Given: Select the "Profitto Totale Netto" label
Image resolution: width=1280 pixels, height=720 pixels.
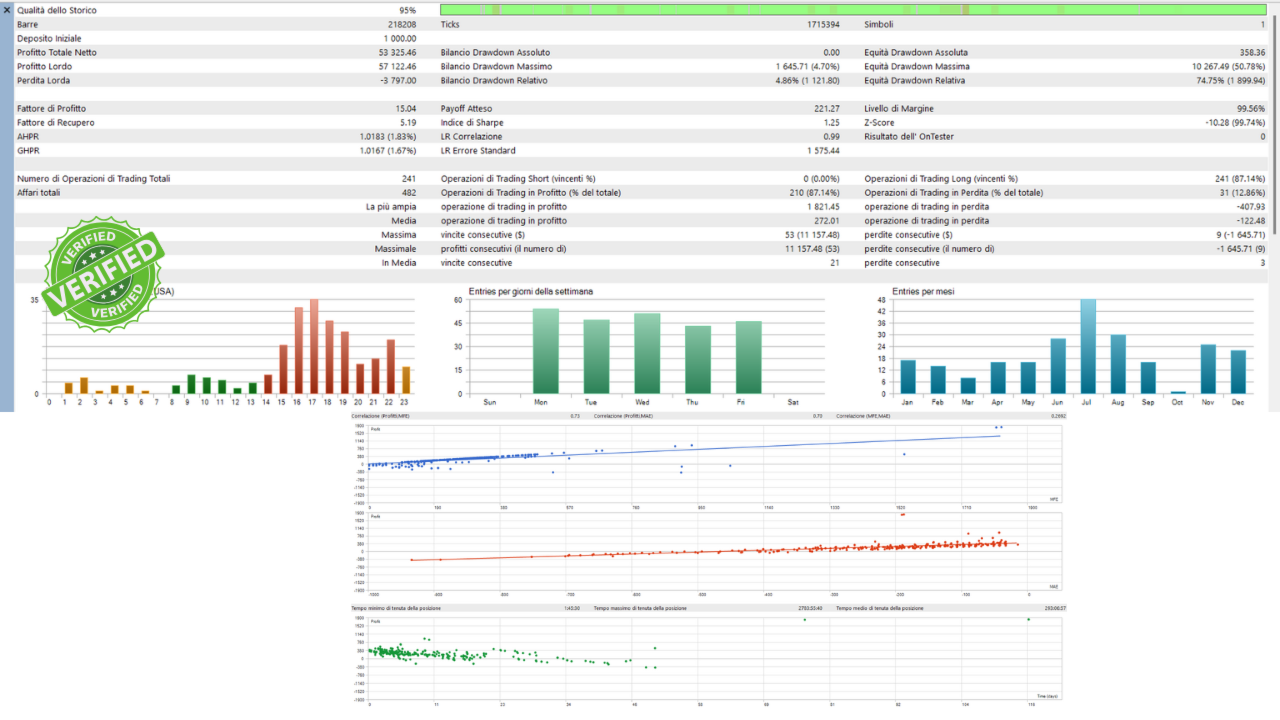Looking at the screenshot, I should 57,52.
